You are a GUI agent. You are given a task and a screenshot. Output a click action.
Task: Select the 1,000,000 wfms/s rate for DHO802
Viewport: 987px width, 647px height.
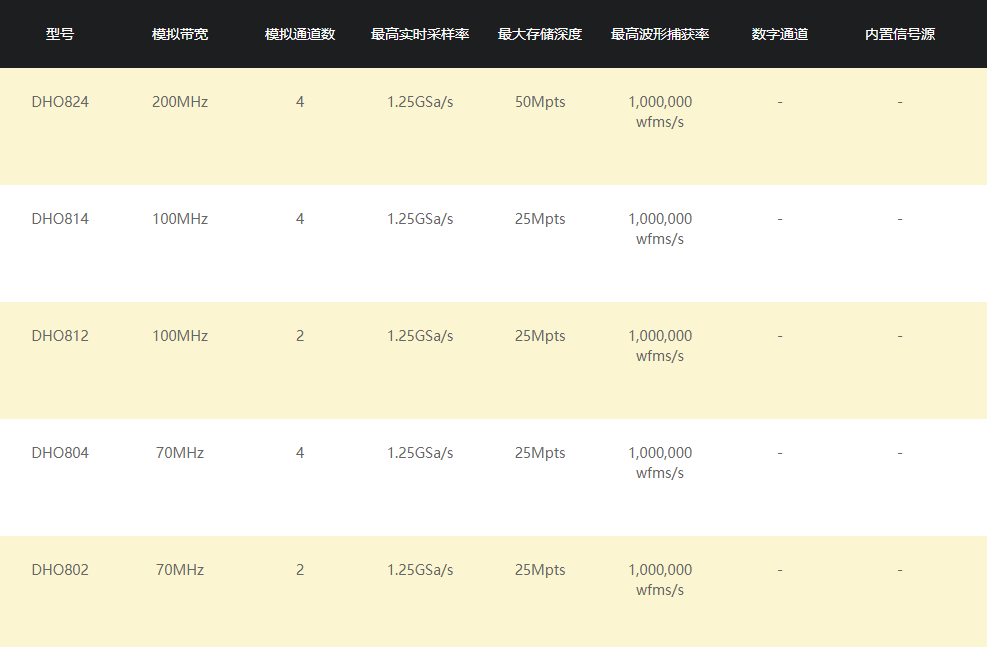pyautogui.click(x=660, y=580)
